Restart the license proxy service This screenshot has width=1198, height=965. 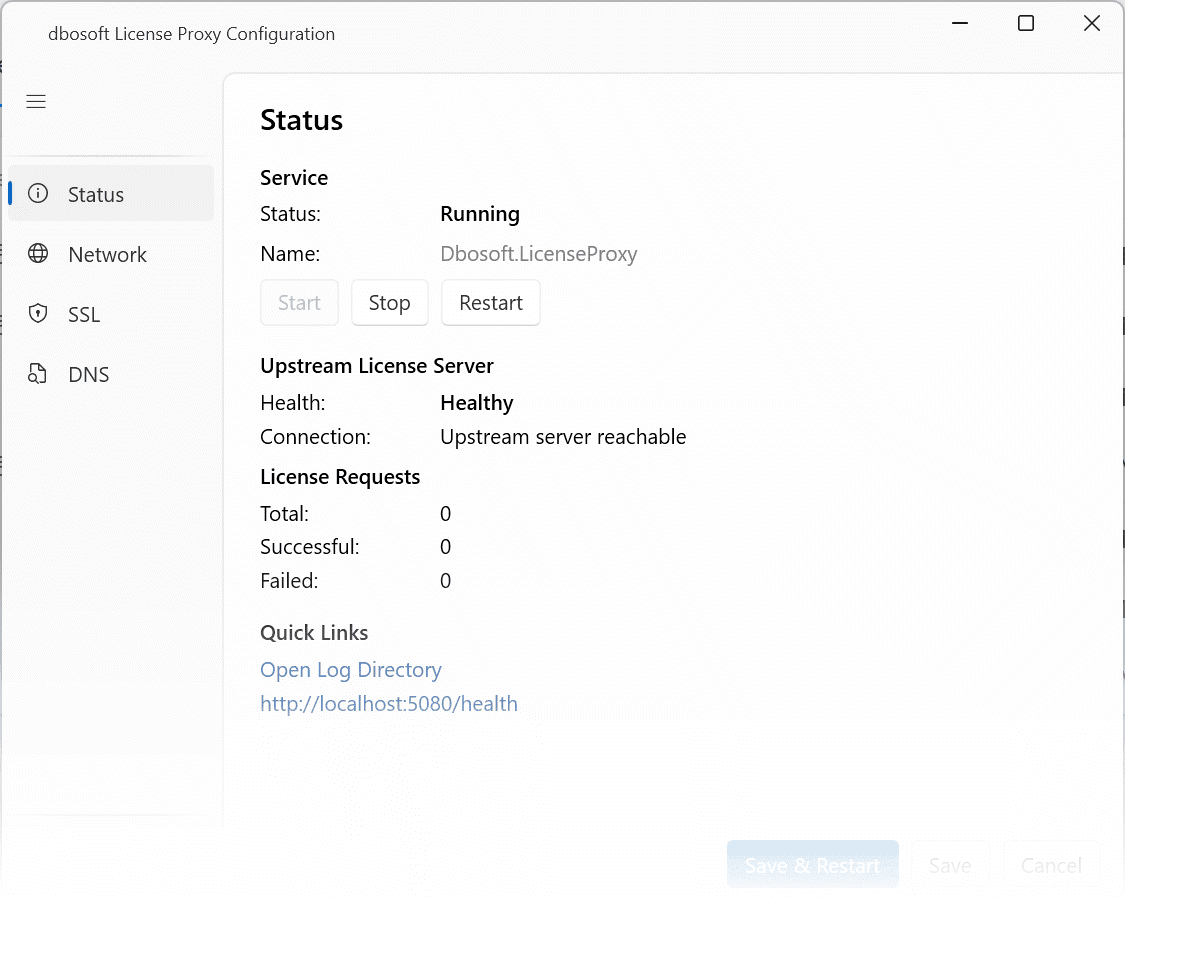click(491, 302)
